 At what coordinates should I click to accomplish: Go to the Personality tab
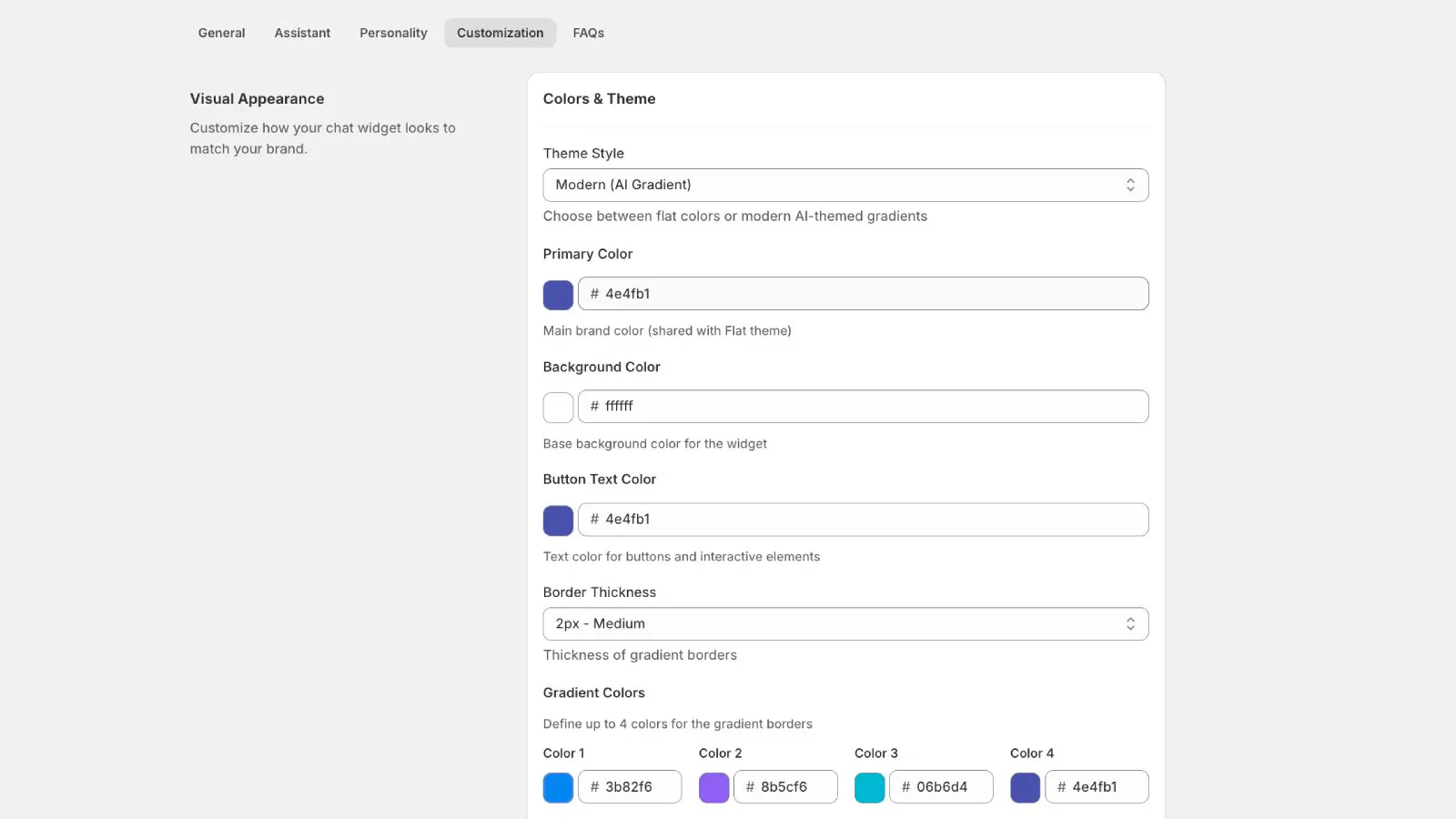393,33
